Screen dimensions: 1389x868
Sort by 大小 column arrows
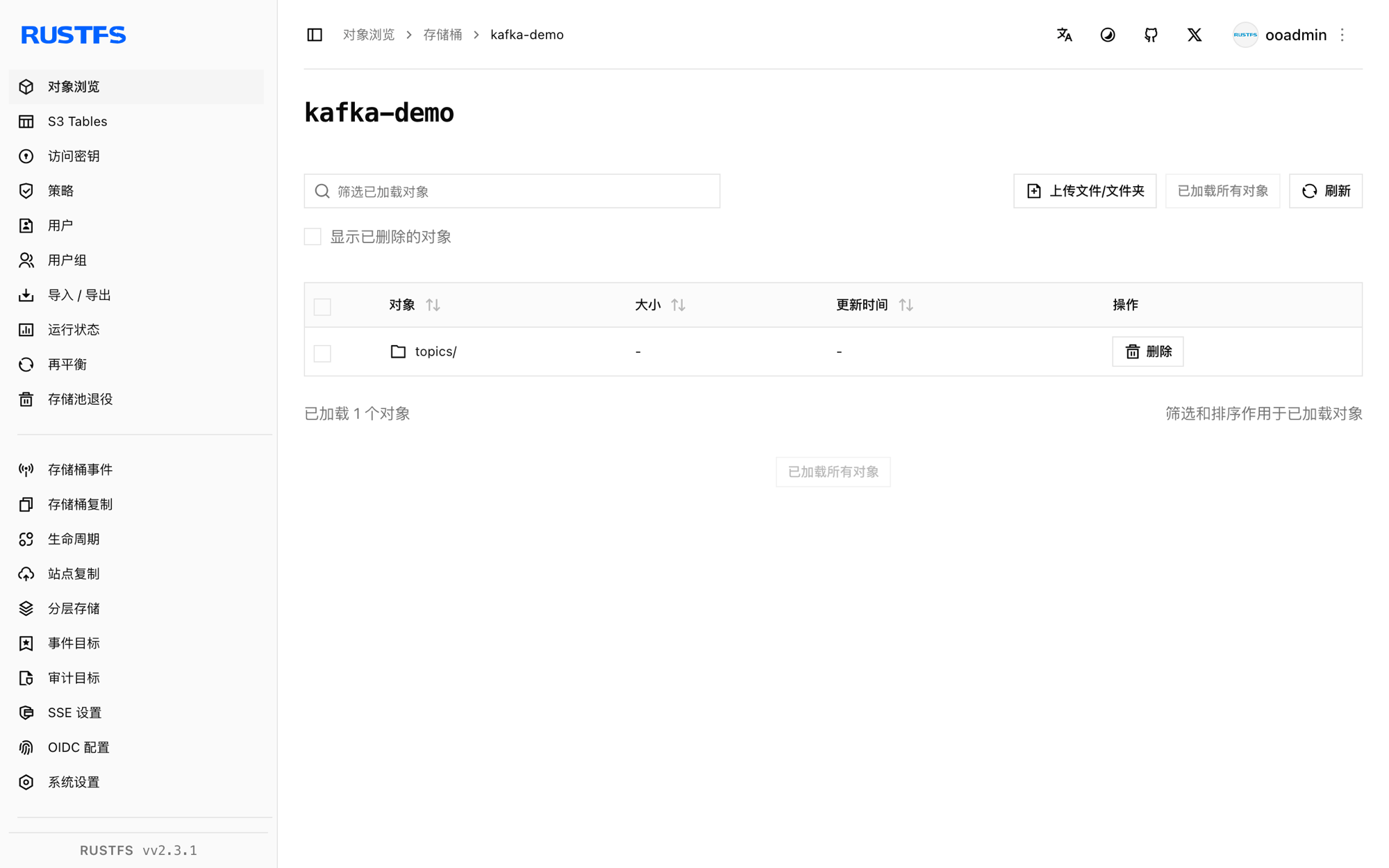pos(679,305)
